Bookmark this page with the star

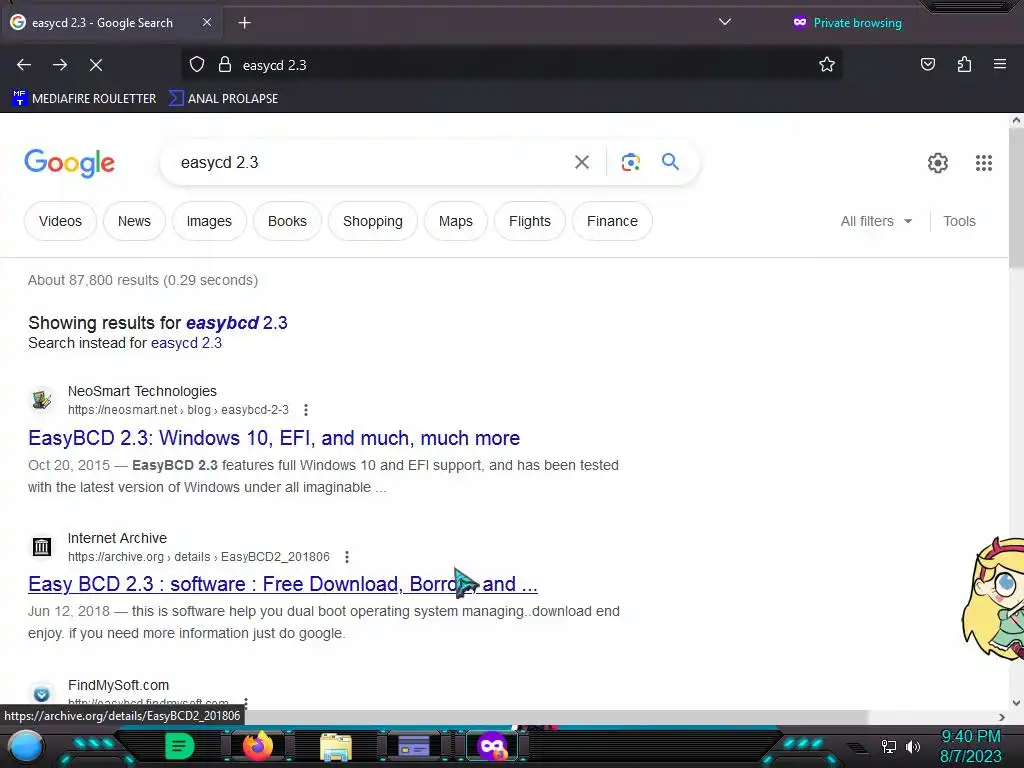pyautogui.click(x=827, y=64)
